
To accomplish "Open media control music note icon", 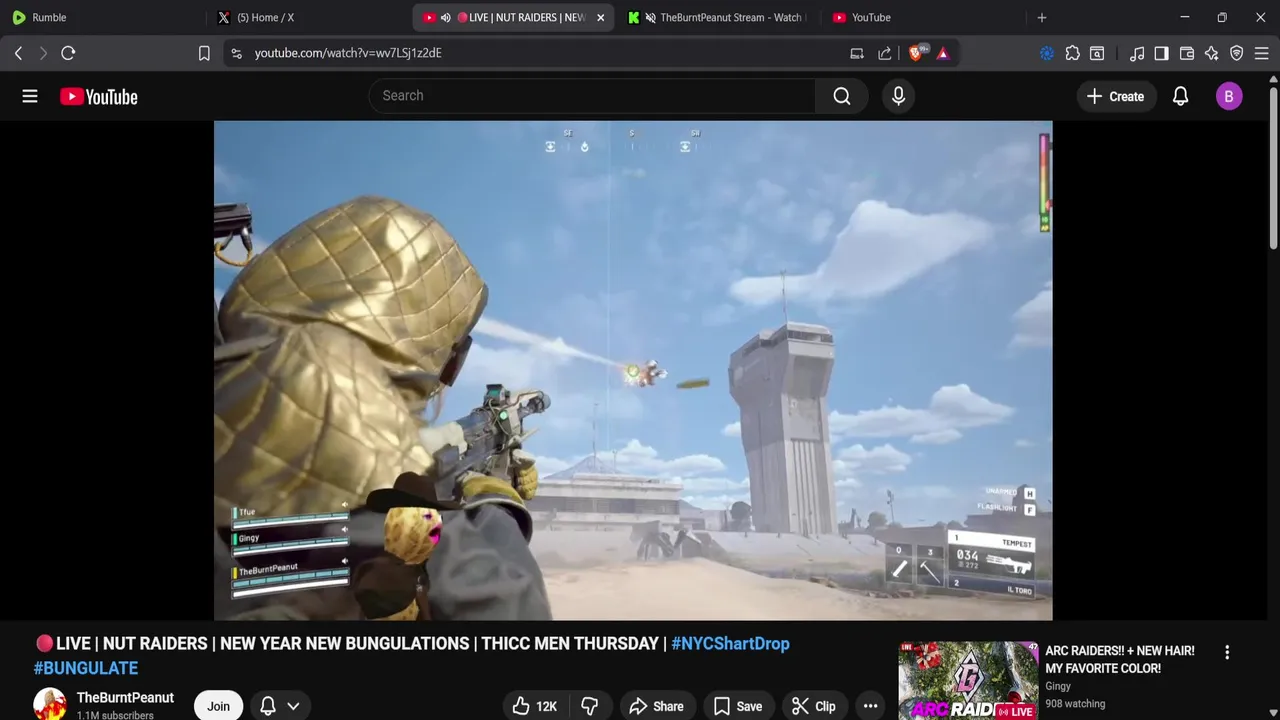I will 1137,53.
